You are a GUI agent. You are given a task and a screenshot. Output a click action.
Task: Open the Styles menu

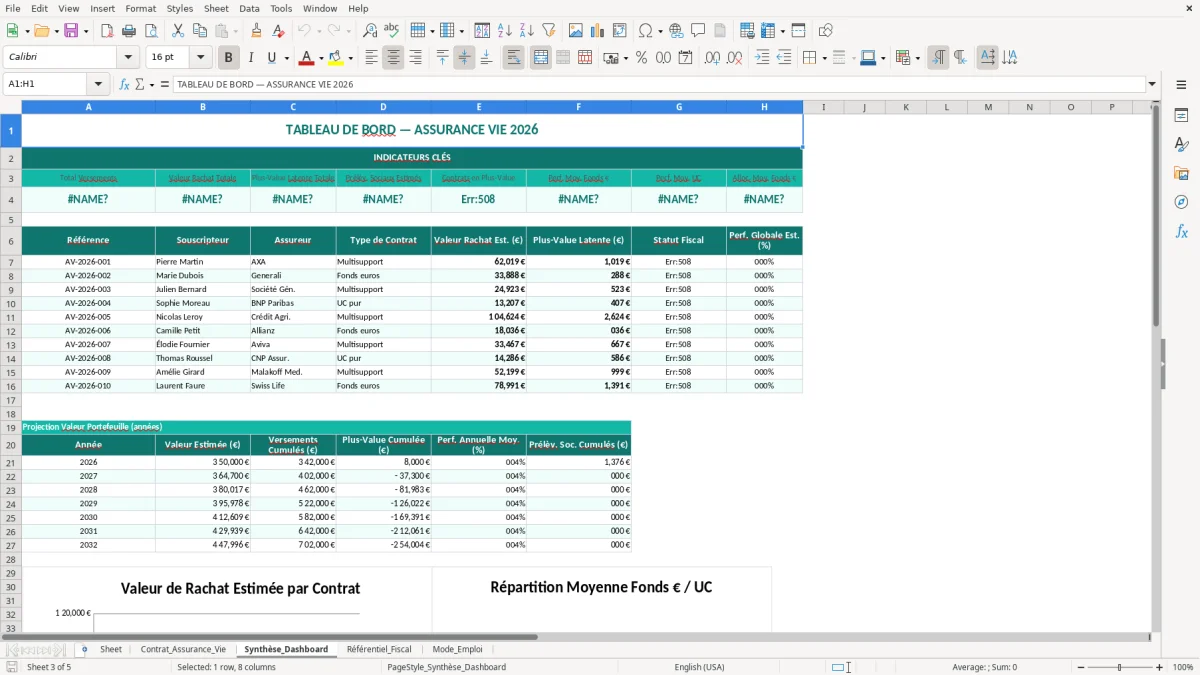click(x=180, y=8)
